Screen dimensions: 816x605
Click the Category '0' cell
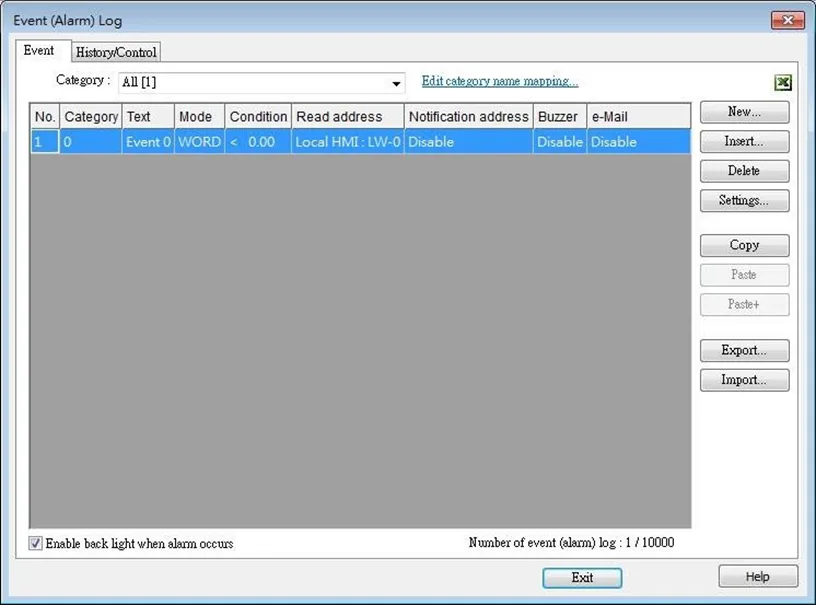coord(91,142)
